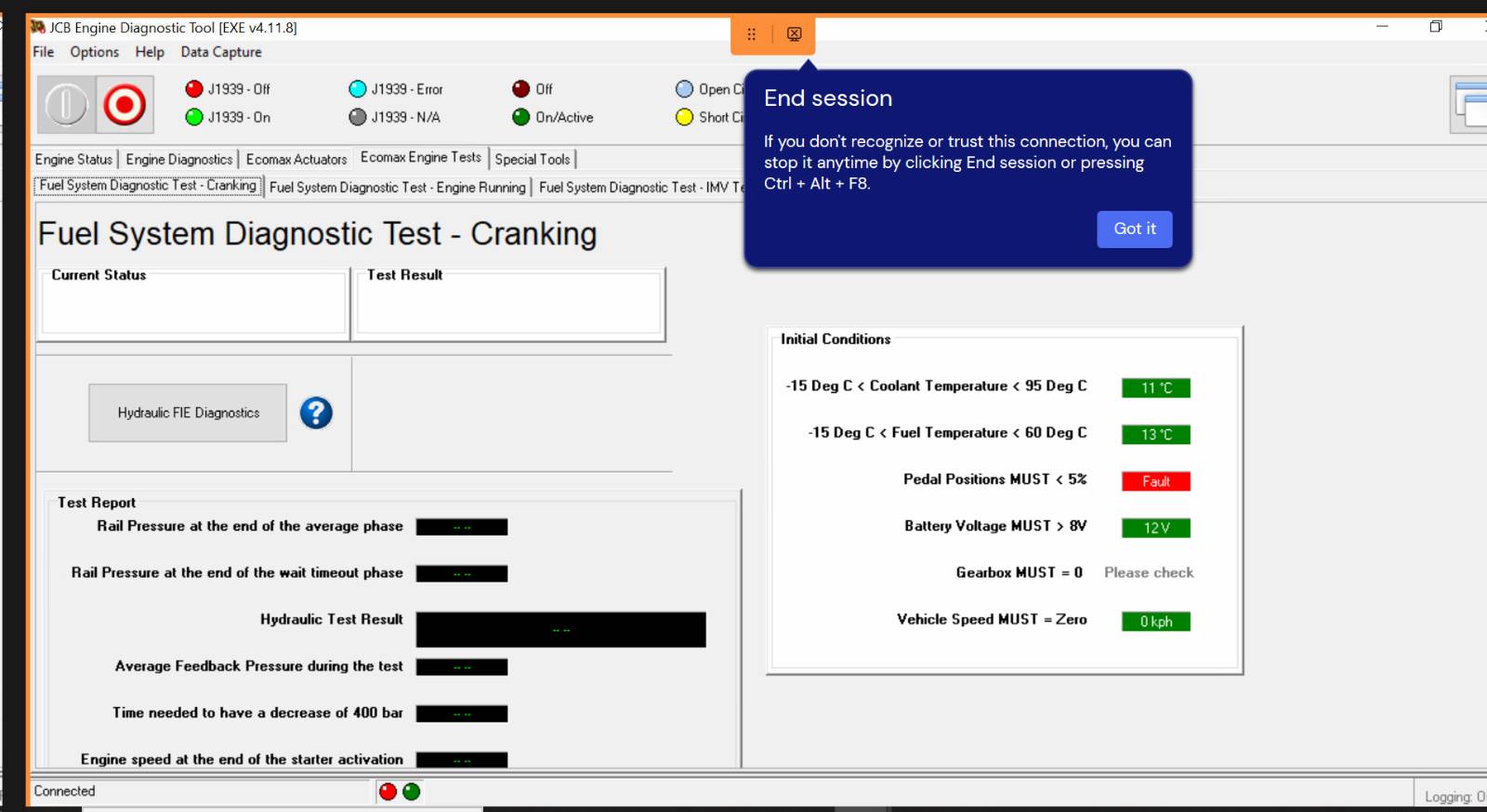Click Got it in End session popup

tap(1135, 229)
